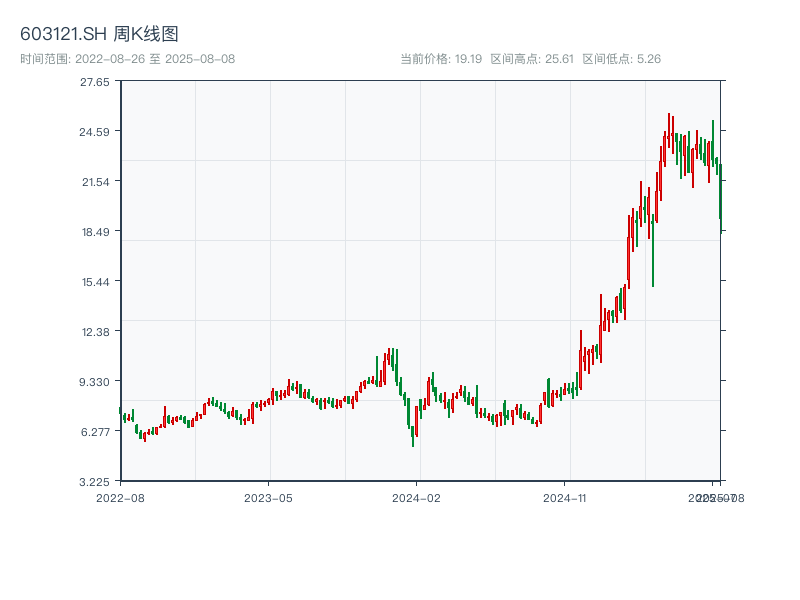Click the 时间范围 date range text

127,59
